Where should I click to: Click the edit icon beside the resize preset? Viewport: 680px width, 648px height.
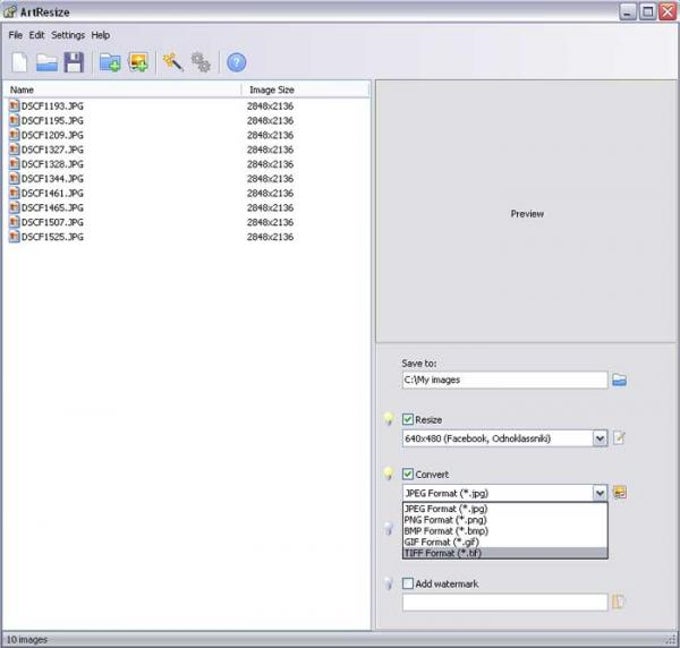(619, 438)
